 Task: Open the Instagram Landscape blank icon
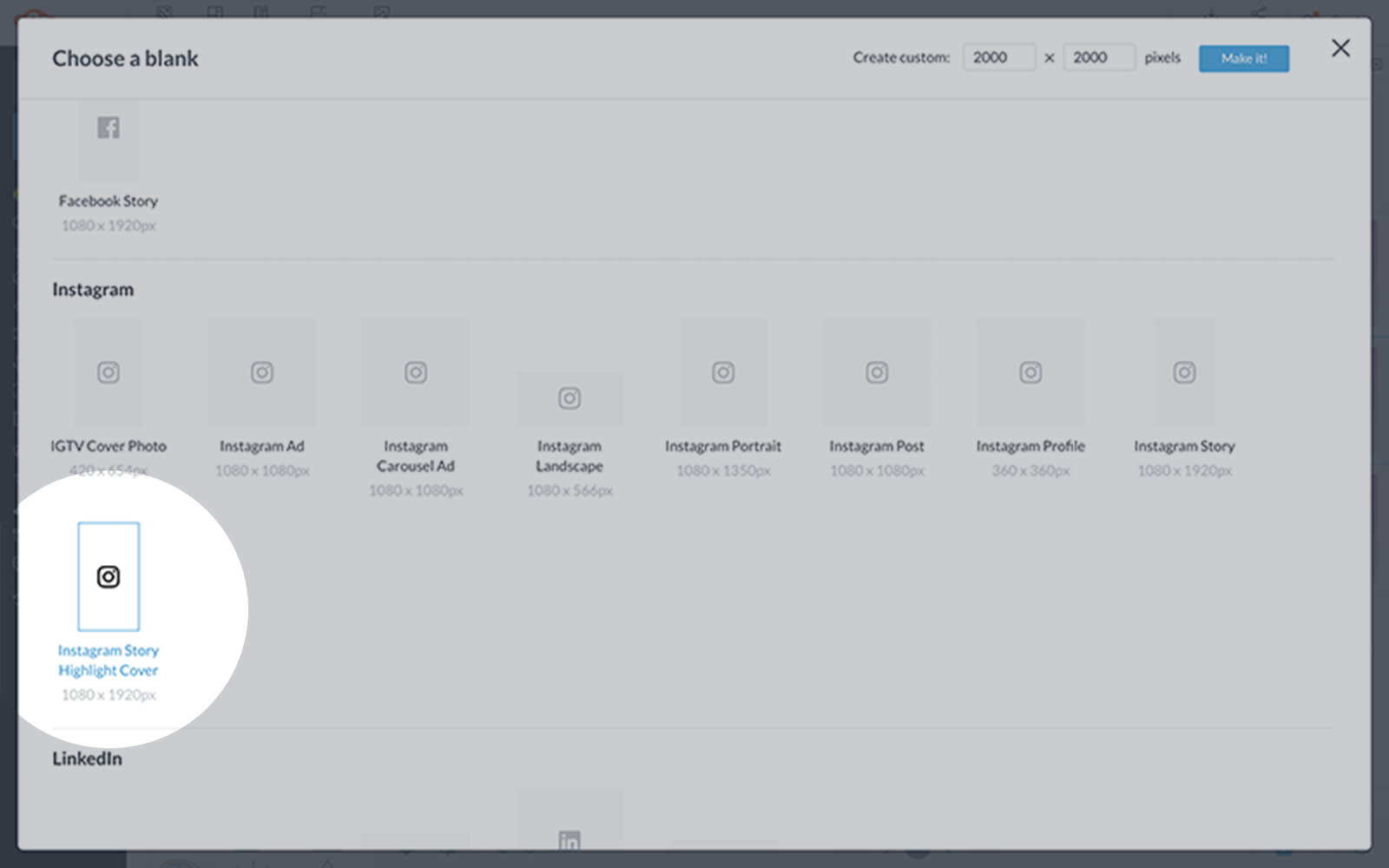click(569, 398)
